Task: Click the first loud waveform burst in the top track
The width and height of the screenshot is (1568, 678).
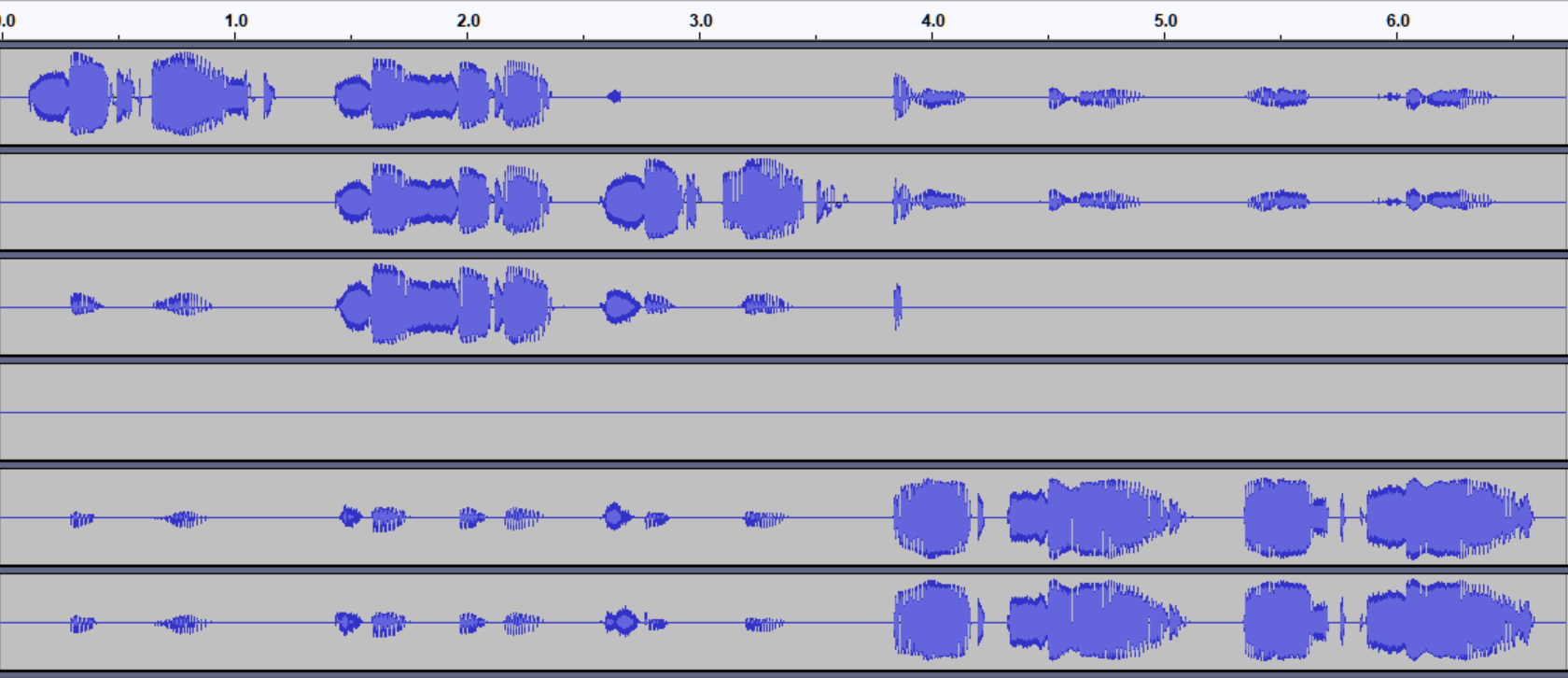Action: coord(69,95)
